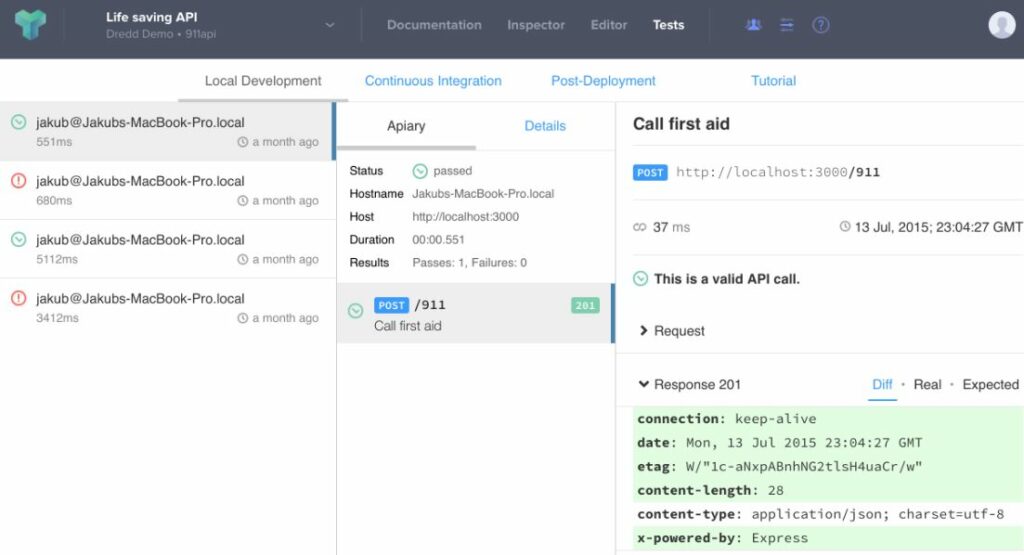Click passed status icon of 551ms run
1024x555 pixels.
[18, 121]
